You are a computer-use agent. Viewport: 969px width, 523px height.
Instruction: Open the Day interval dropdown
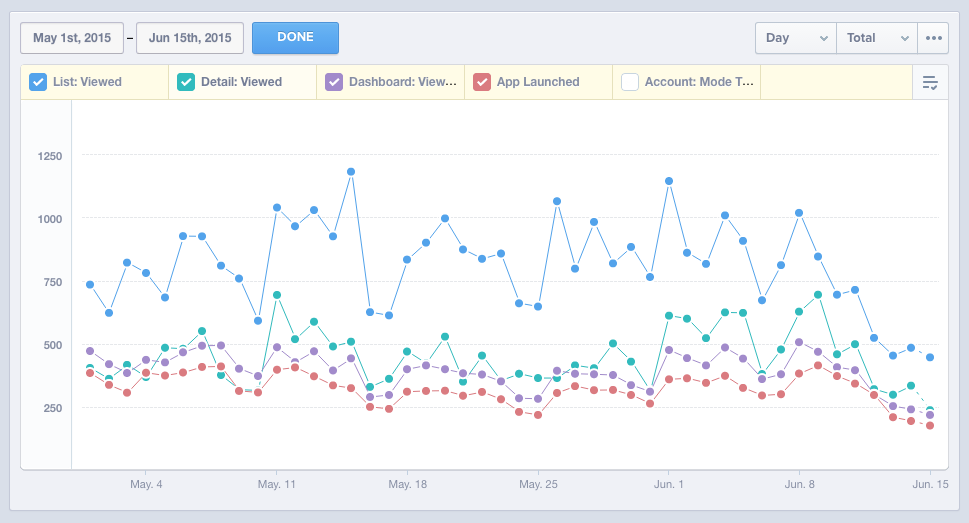click(x=796, y=38)
